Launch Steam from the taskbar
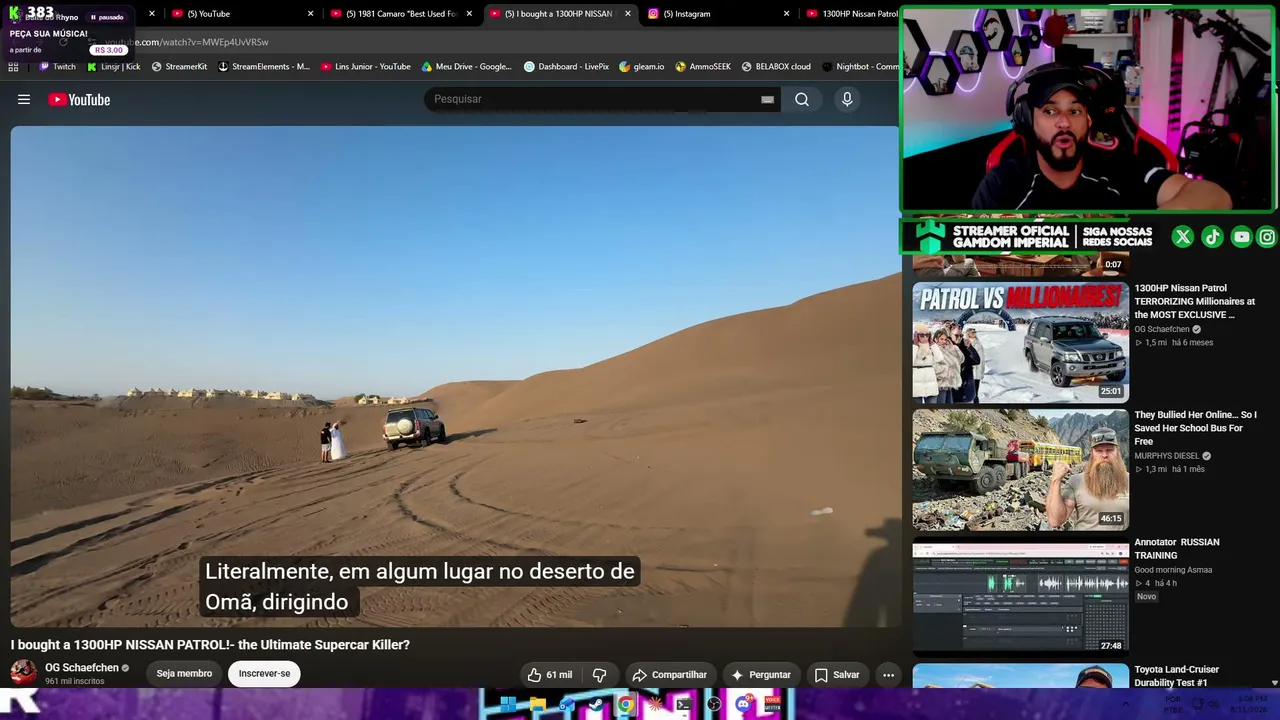 (x=596, y=704)
